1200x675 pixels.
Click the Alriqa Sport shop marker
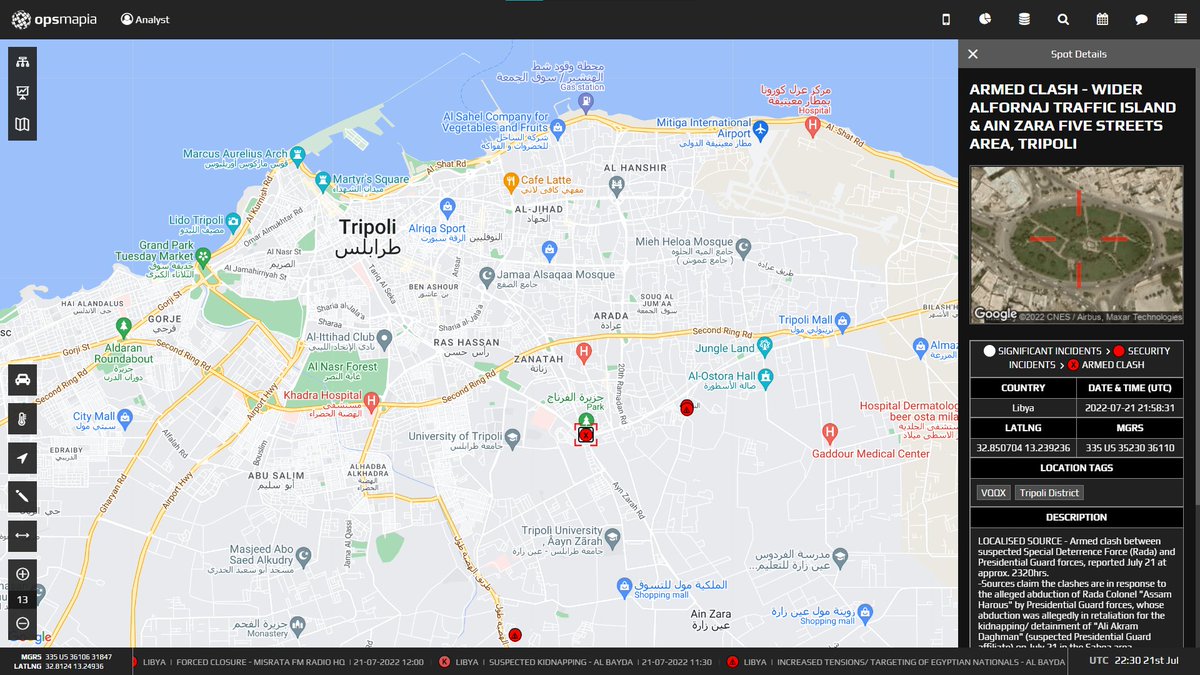coord(447,207)
